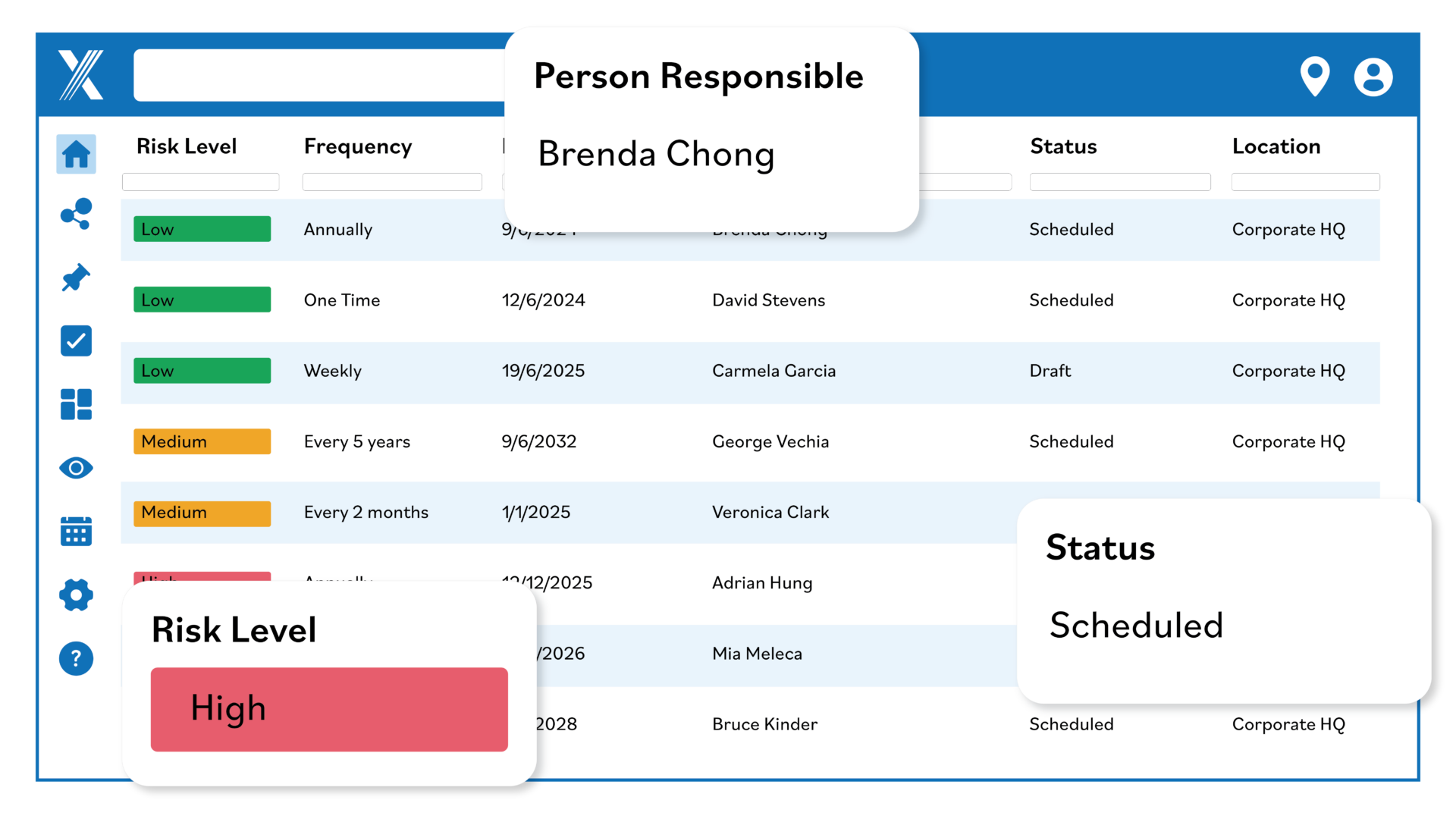Open the Home dashboard icon
The height and width of the screenshot is (819, 1456).
[x=76, y=154]
